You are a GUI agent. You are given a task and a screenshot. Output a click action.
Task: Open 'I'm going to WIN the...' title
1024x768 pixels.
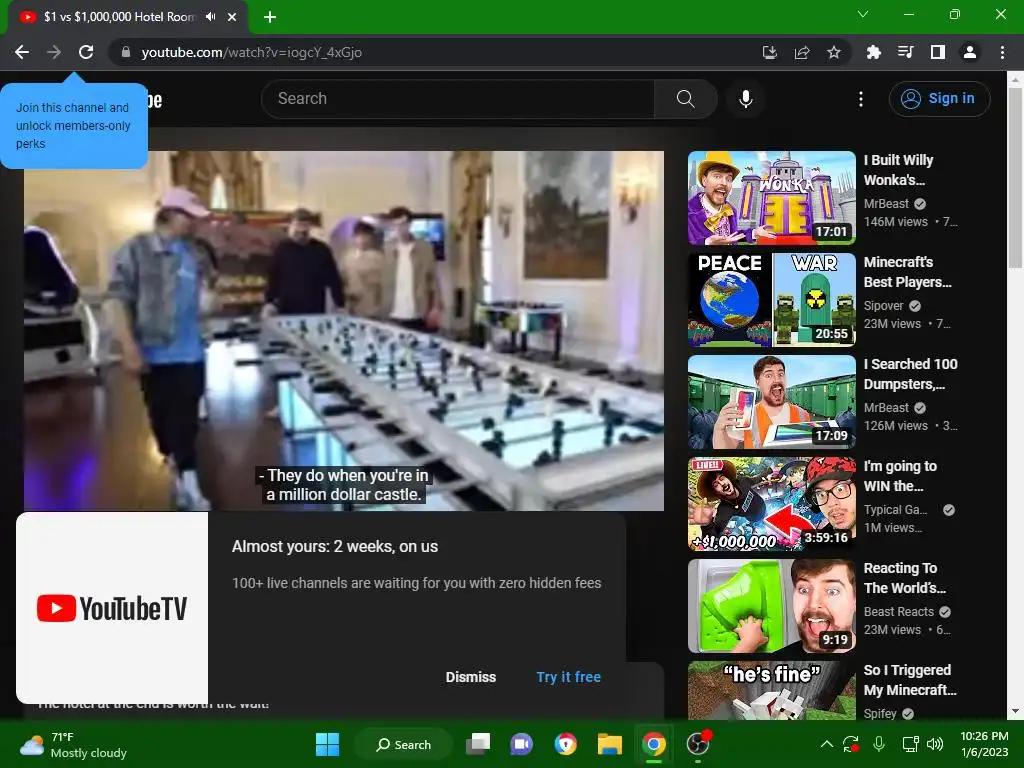(x=900, y=475)
